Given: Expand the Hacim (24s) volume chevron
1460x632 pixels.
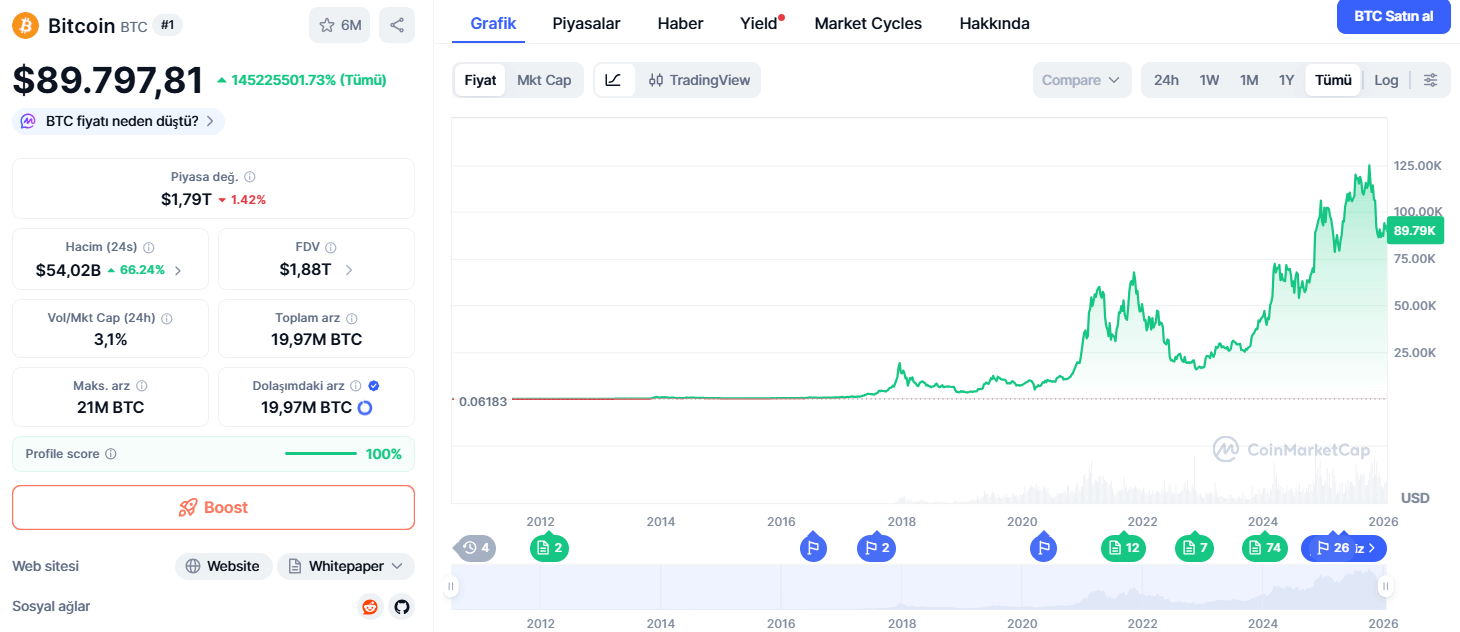Looking at the screenshot, I should coord(178,270).
